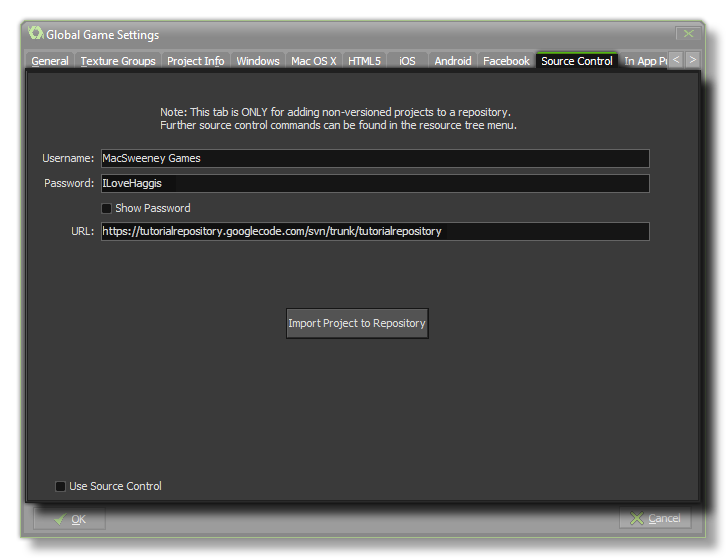Open the Android settings tab
Screen dimensions: 726x558
click(x=452, y=61)
